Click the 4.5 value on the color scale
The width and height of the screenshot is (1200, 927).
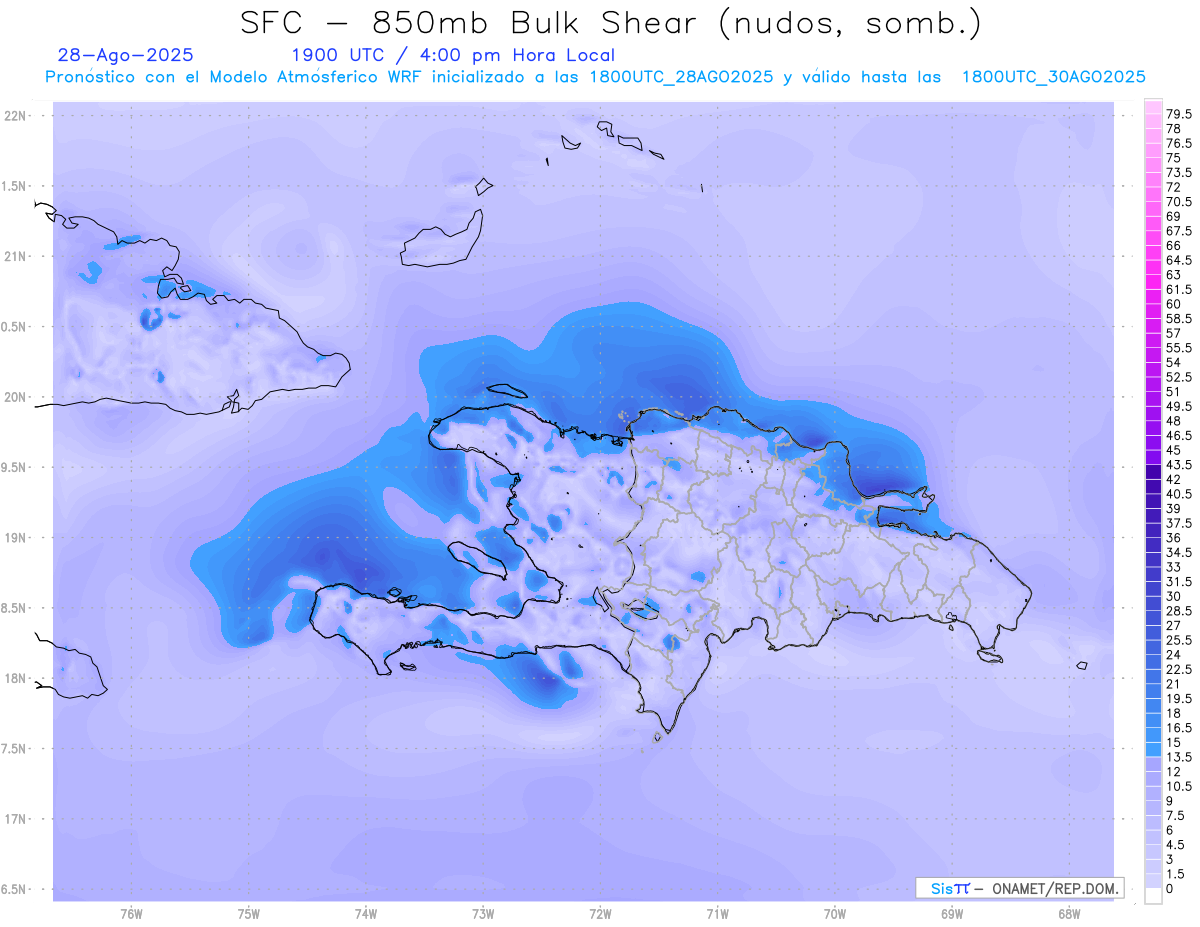1175,844
